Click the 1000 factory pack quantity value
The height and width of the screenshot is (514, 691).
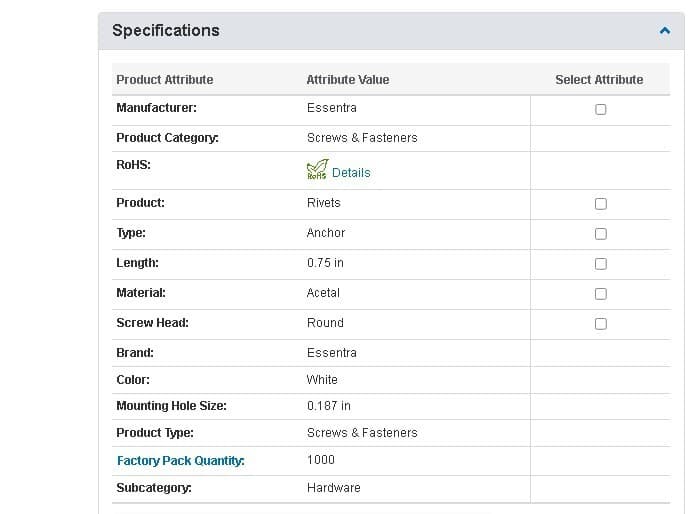pyautogui.click(x=321, y=460)
